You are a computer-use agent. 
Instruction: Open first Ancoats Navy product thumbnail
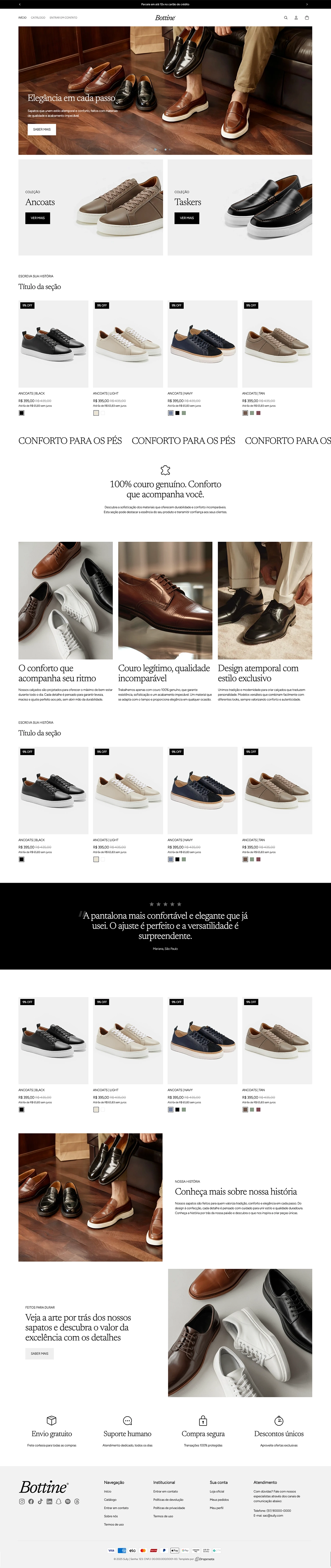pos(202,344)
